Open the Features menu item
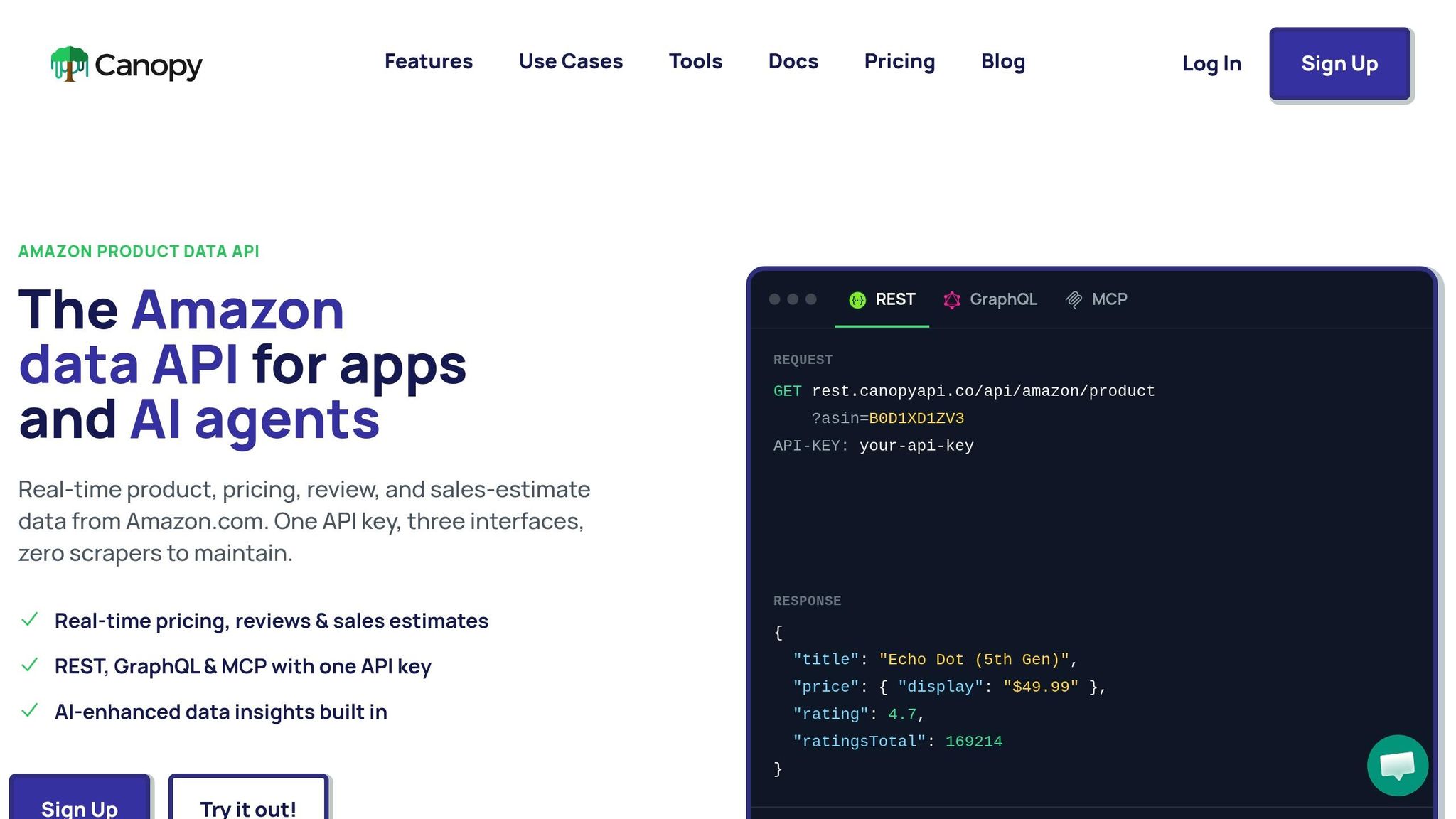 [x=429, y=62]
